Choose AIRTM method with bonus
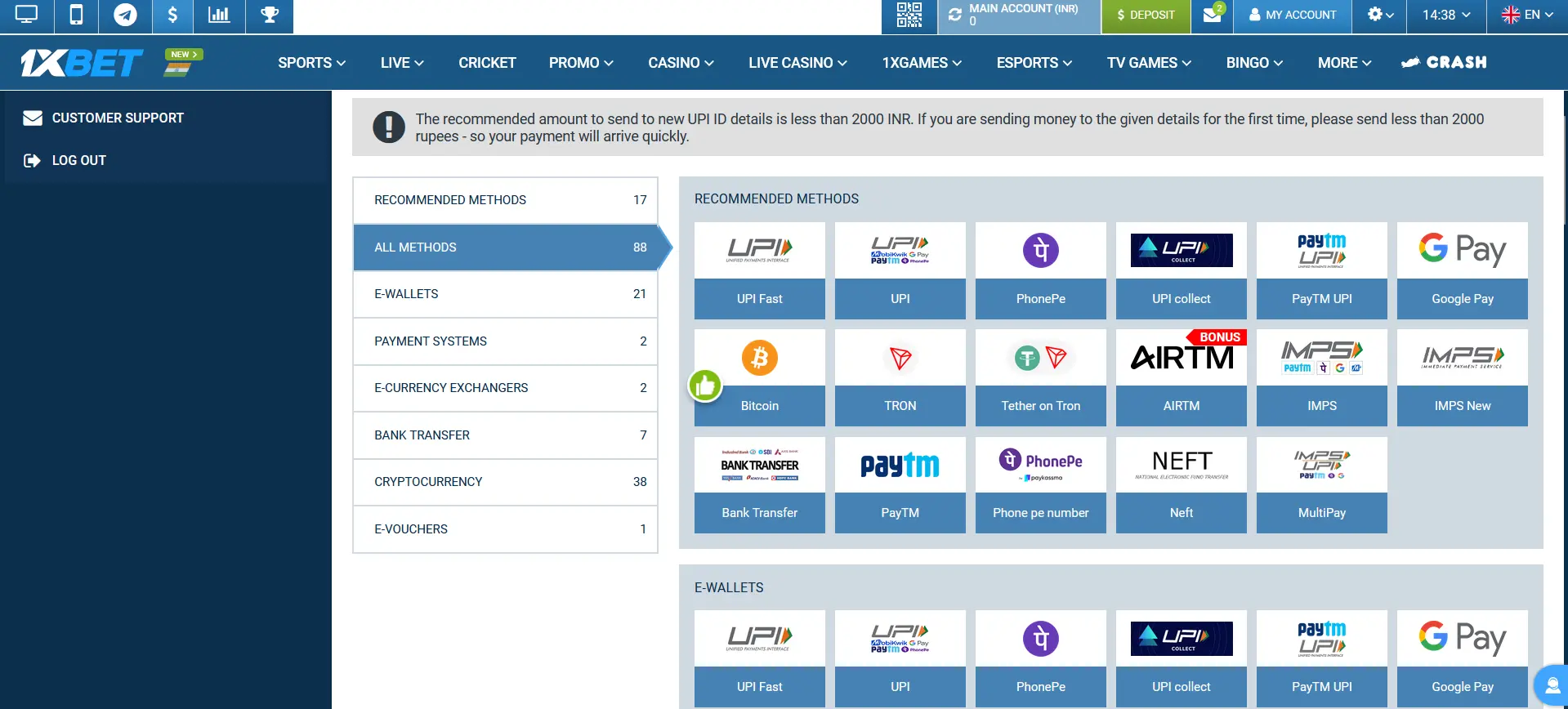1568x709 pixels. tap(1182, 377)
